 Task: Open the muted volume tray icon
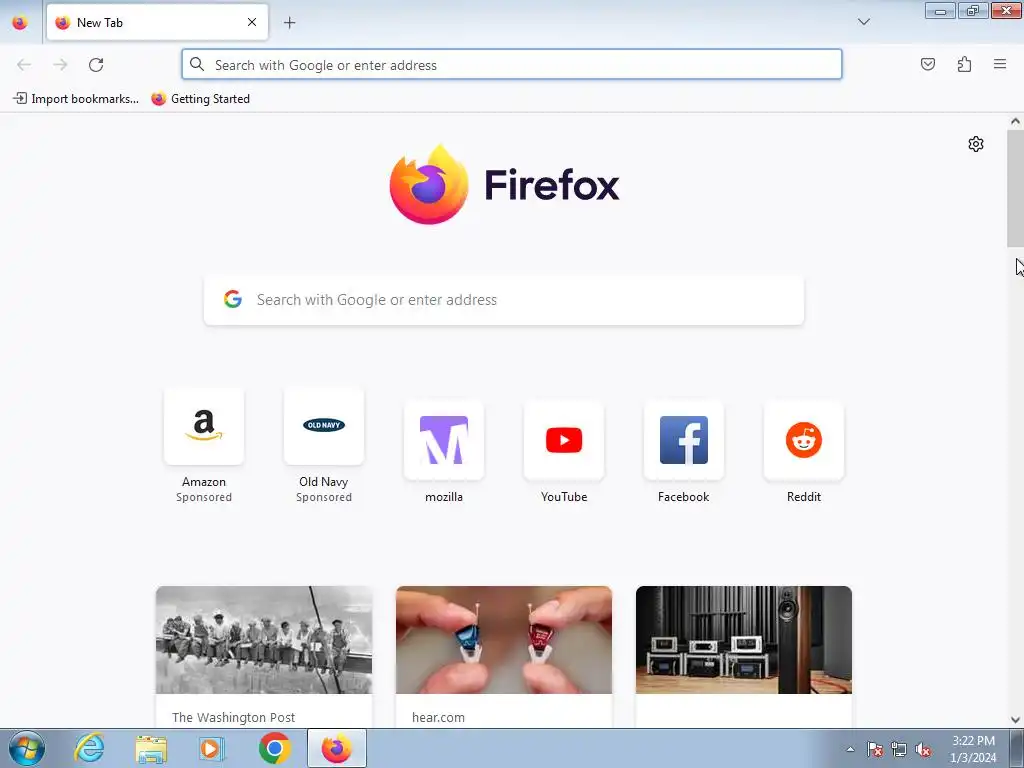tap(923, 750)
